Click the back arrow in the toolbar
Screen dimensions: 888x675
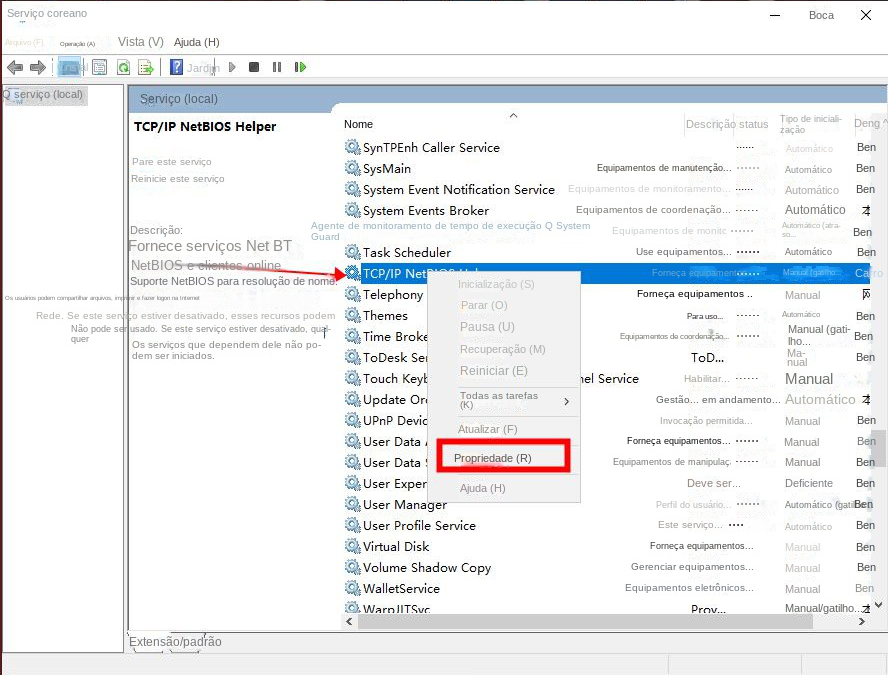point(14,67)
